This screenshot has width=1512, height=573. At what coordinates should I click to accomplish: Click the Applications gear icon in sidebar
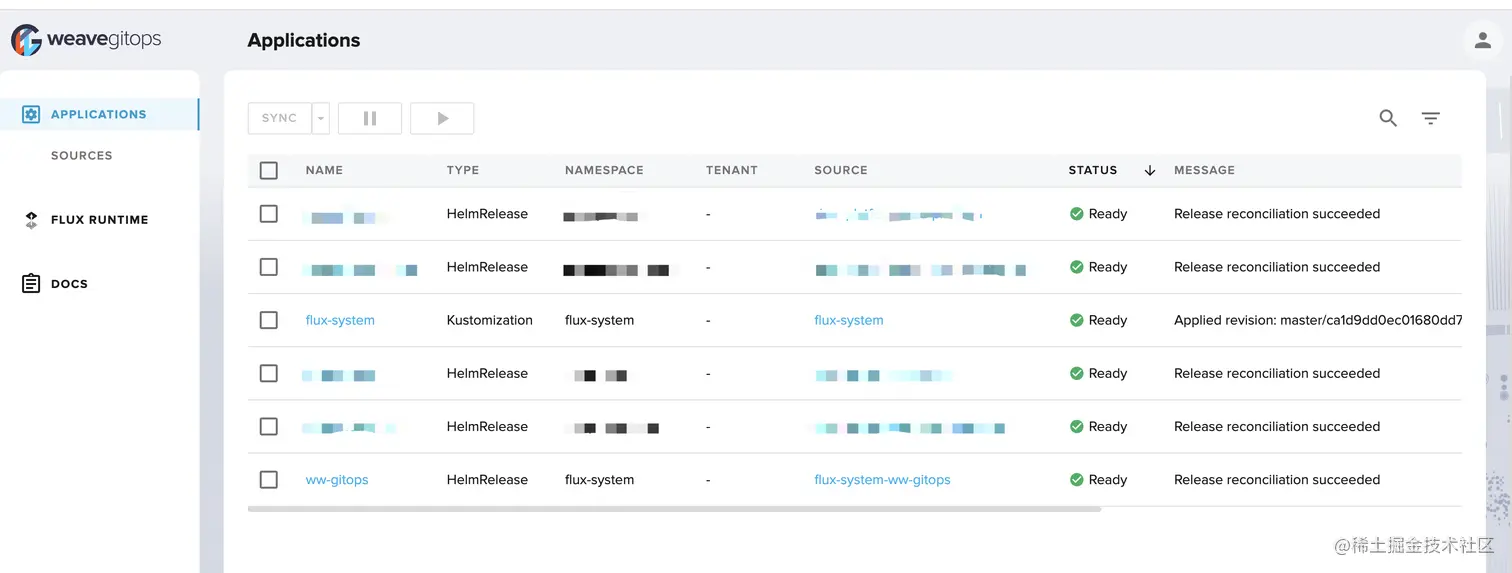(31, 114)
